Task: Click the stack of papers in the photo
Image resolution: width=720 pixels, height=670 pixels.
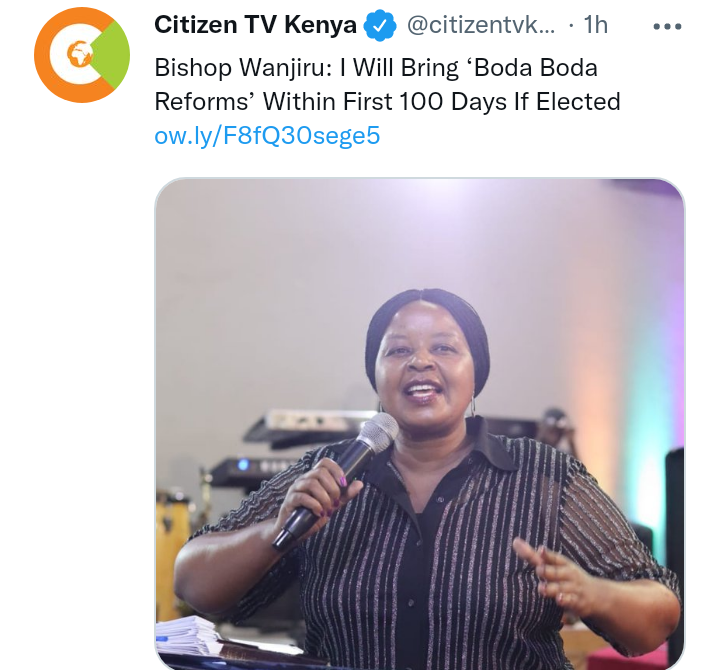Action: (x=187, y=636)
